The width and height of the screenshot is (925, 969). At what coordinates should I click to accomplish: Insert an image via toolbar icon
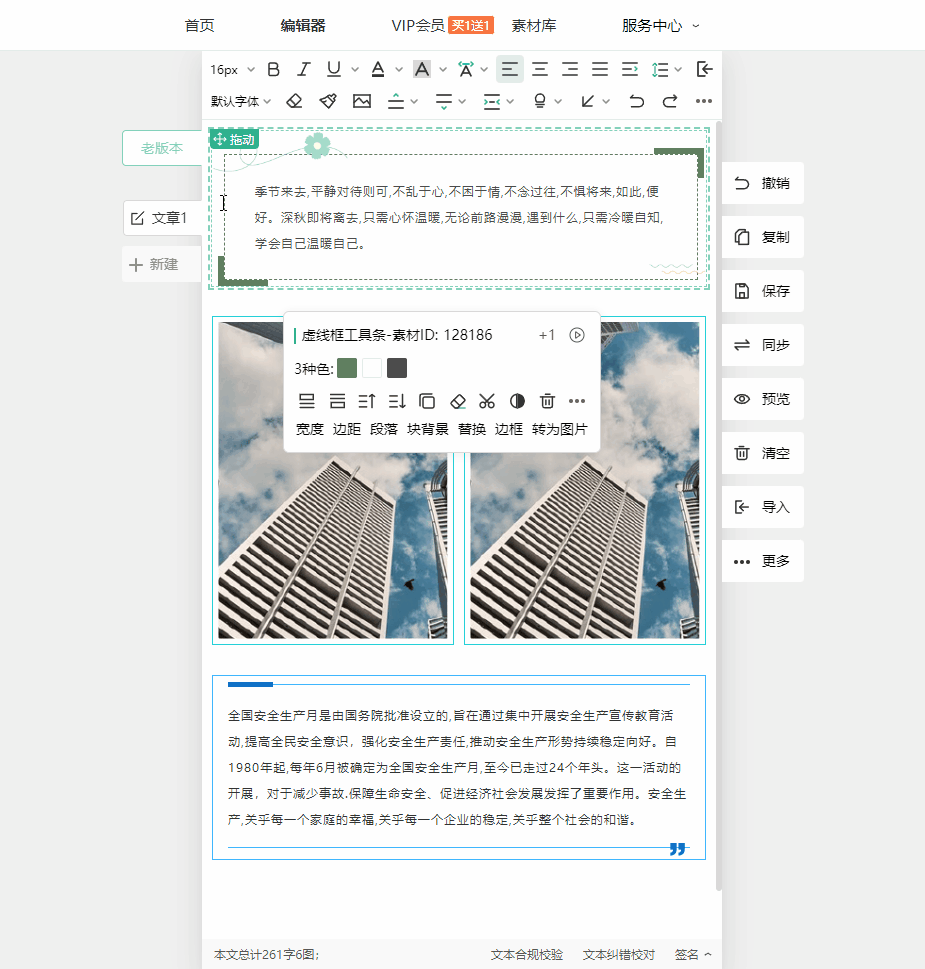click(x=362, y=101)
